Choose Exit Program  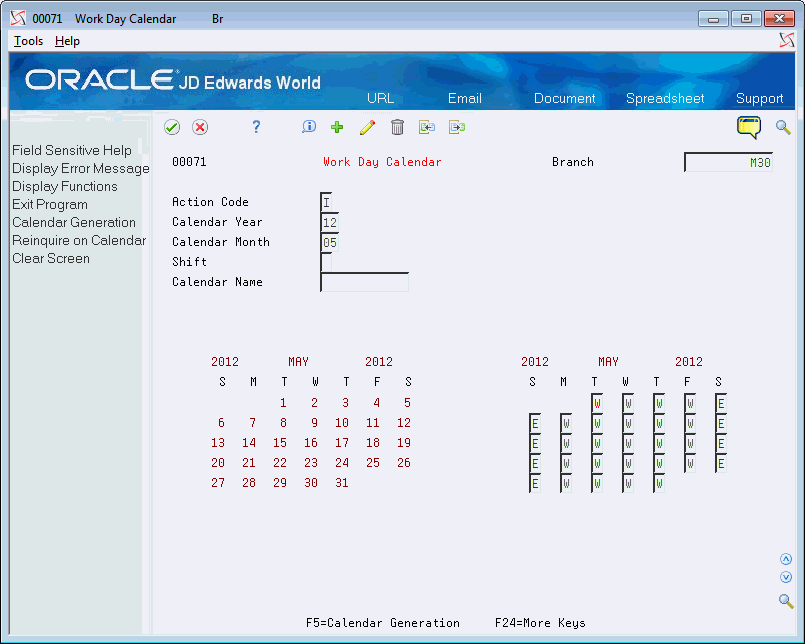click(50, 204)
